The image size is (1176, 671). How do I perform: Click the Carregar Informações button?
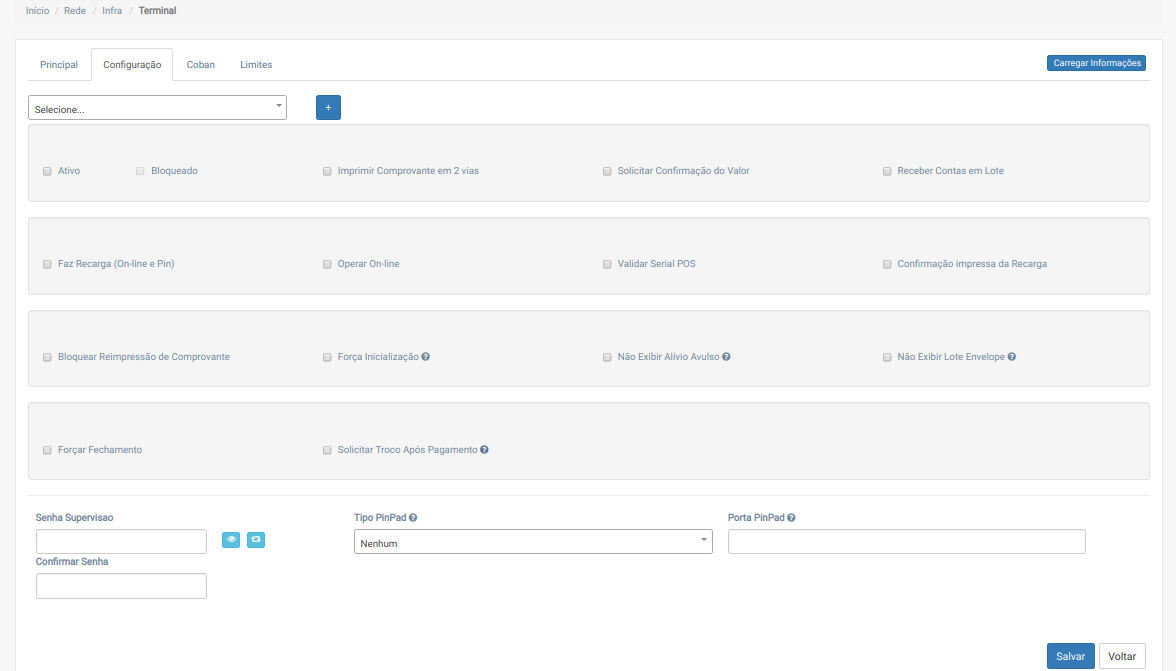coord(1096,63)
